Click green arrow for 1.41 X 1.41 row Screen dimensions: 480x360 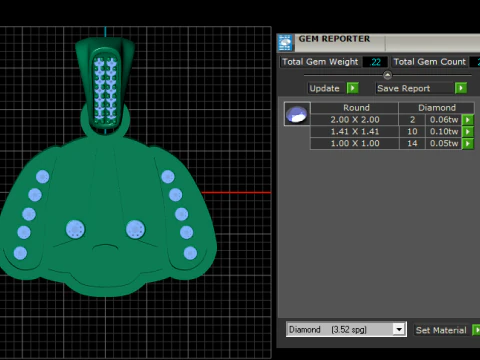(x=468, y=132)
